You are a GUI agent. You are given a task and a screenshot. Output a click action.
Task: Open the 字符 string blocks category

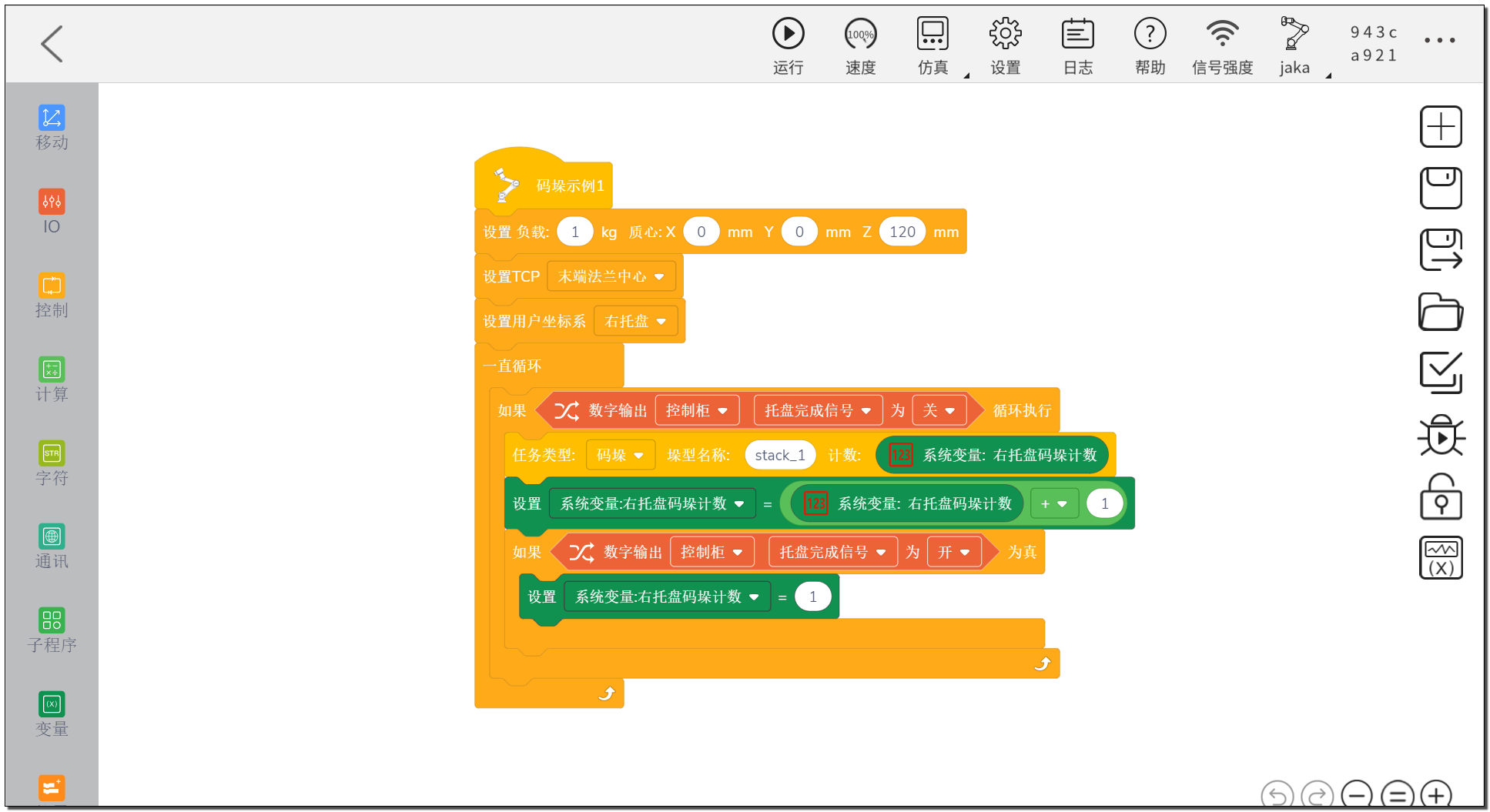[x=52, y=463]
